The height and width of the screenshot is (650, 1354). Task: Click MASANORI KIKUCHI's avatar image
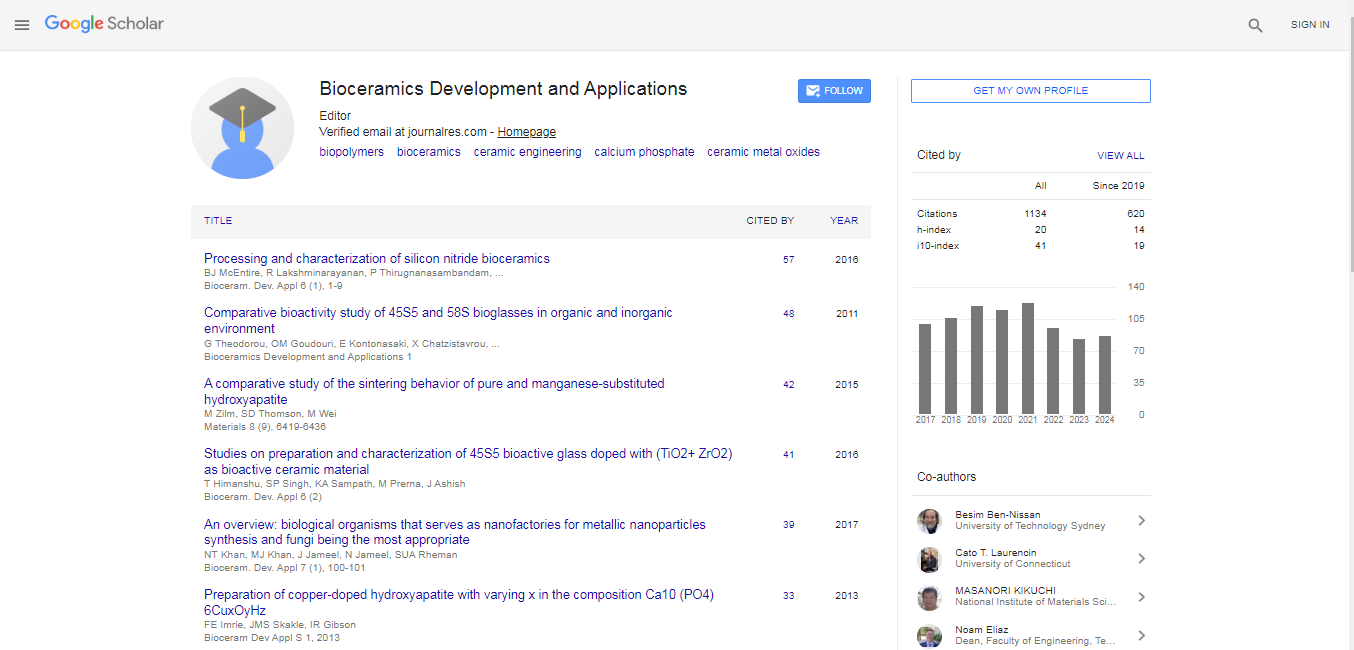coord(929,597)
